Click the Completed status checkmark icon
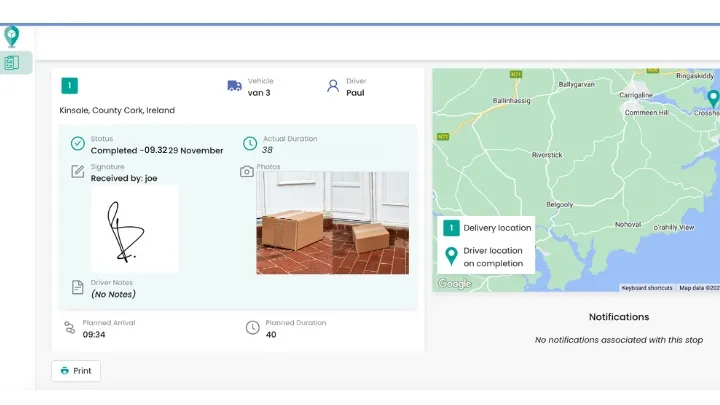Screen dimensions: 720x405 coord(77,144)
